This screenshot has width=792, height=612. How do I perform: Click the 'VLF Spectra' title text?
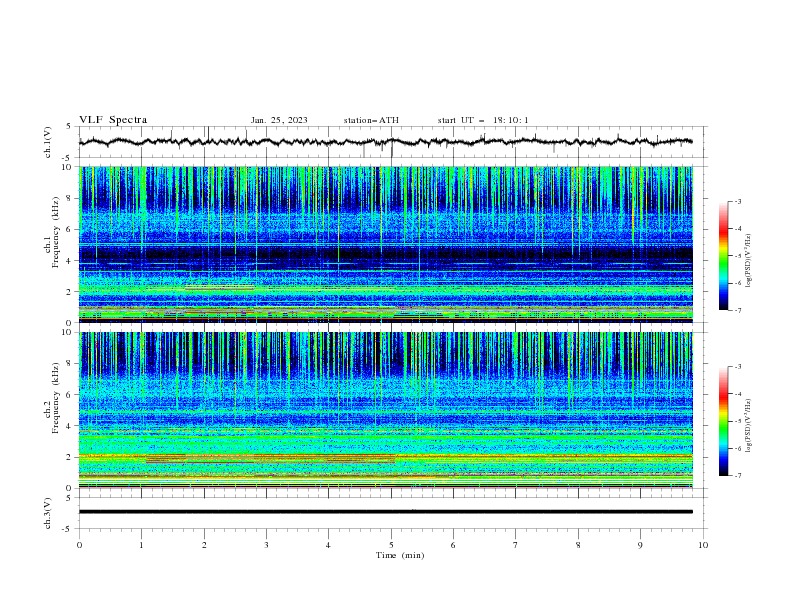click(x=113, y=120)
